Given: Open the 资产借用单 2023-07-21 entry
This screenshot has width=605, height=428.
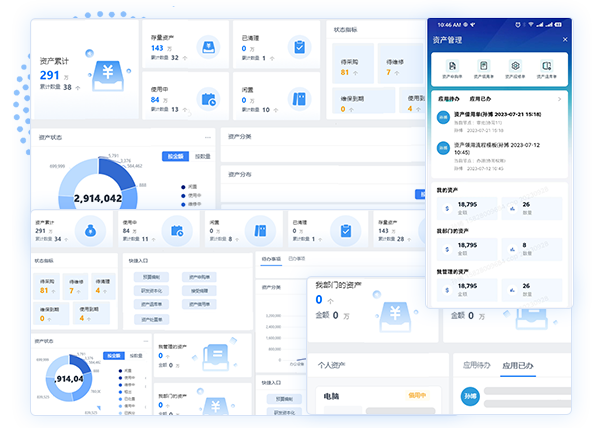Looking at the screenshot, I should pos(497,115).
